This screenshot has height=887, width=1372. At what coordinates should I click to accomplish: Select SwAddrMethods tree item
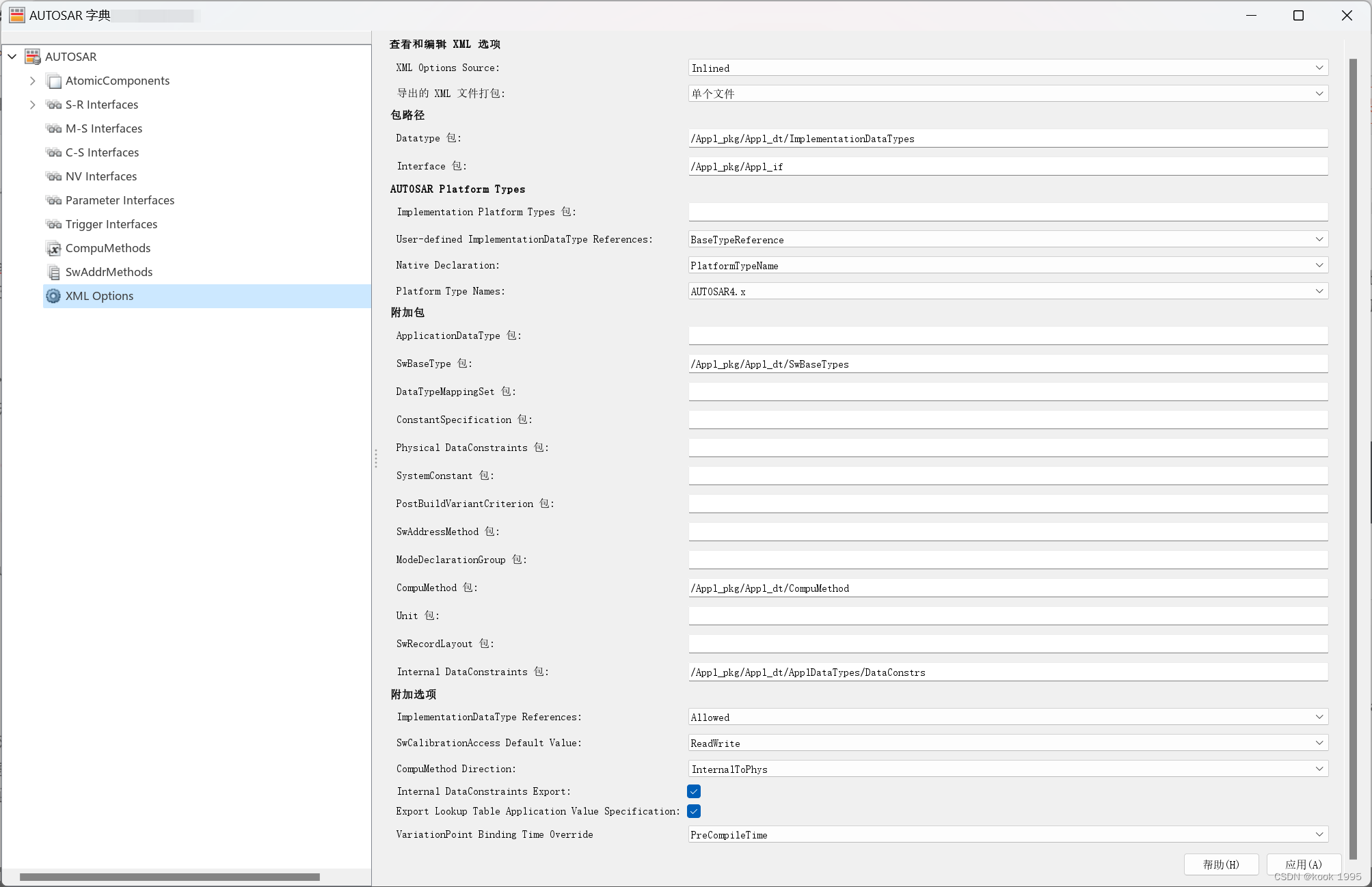[x=109, y=272]
